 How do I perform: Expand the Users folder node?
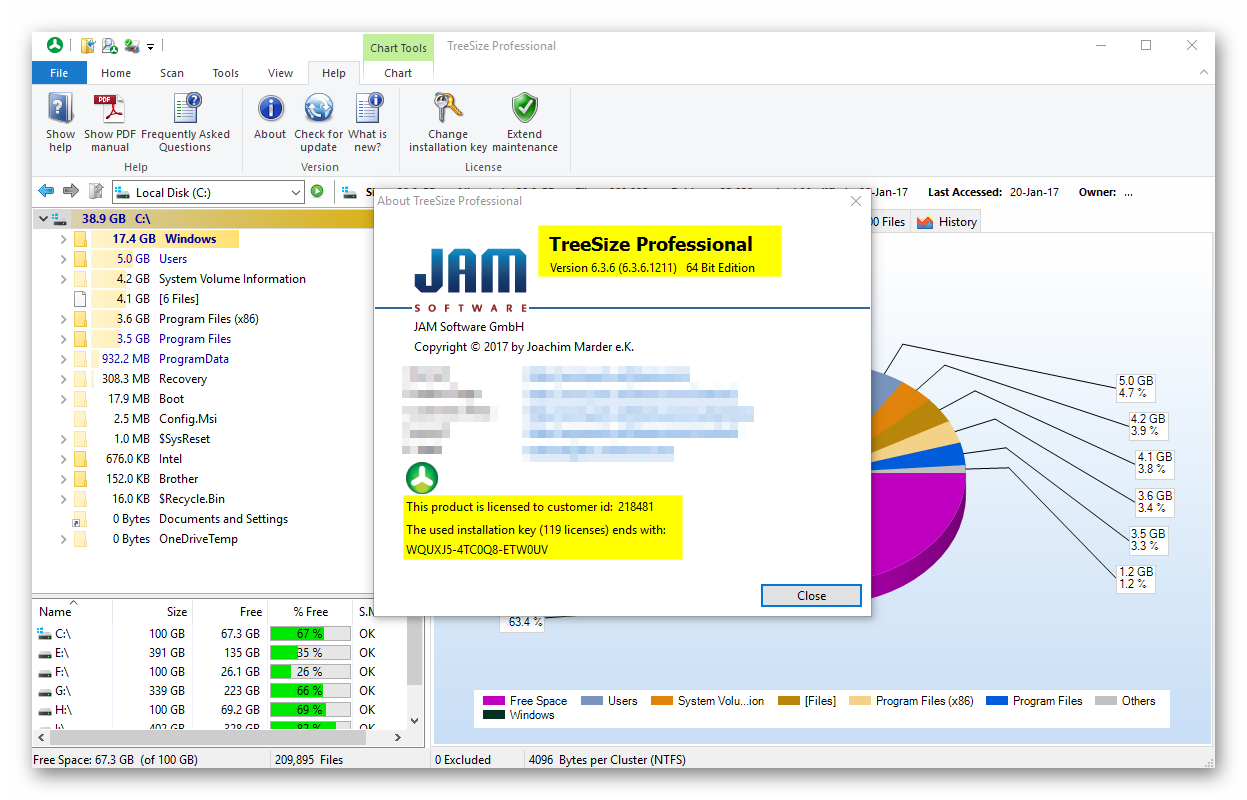(x=63, y=259)
